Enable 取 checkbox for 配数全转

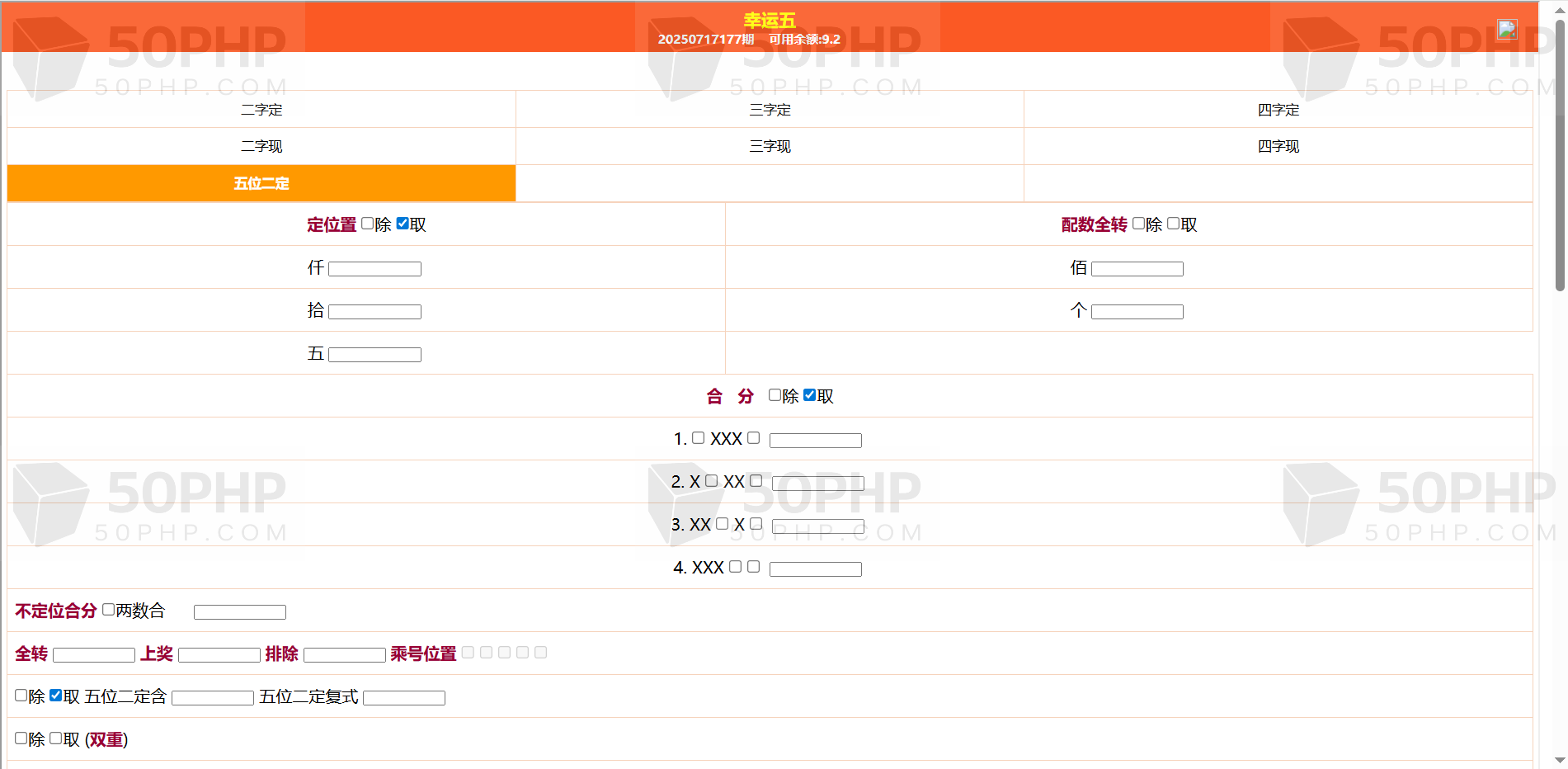coord(1173,224)
